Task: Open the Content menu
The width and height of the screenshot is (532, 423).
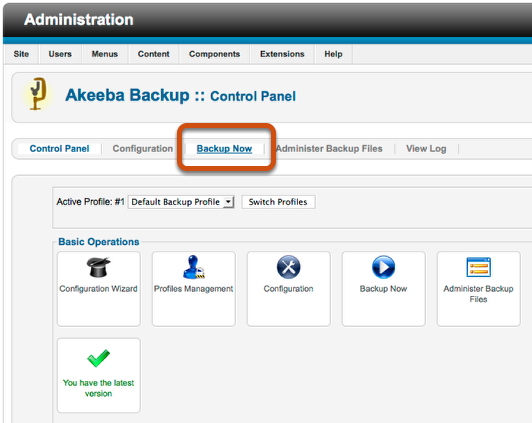Action: click(153, 54)
